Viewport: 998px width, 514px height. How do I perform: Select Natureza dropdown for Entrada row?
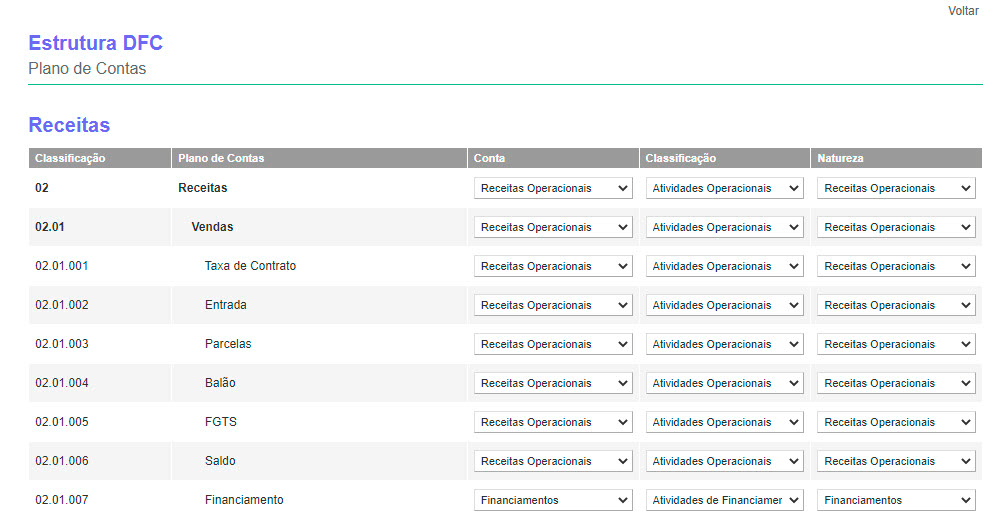tap(896, 305)
